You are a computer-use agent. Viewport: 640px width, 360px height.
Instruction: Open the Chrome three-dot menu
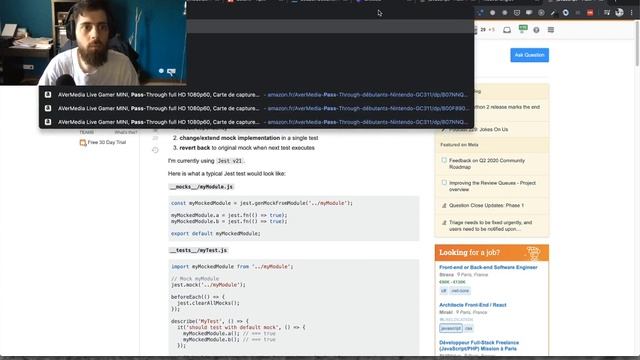[x=631, y=13]
